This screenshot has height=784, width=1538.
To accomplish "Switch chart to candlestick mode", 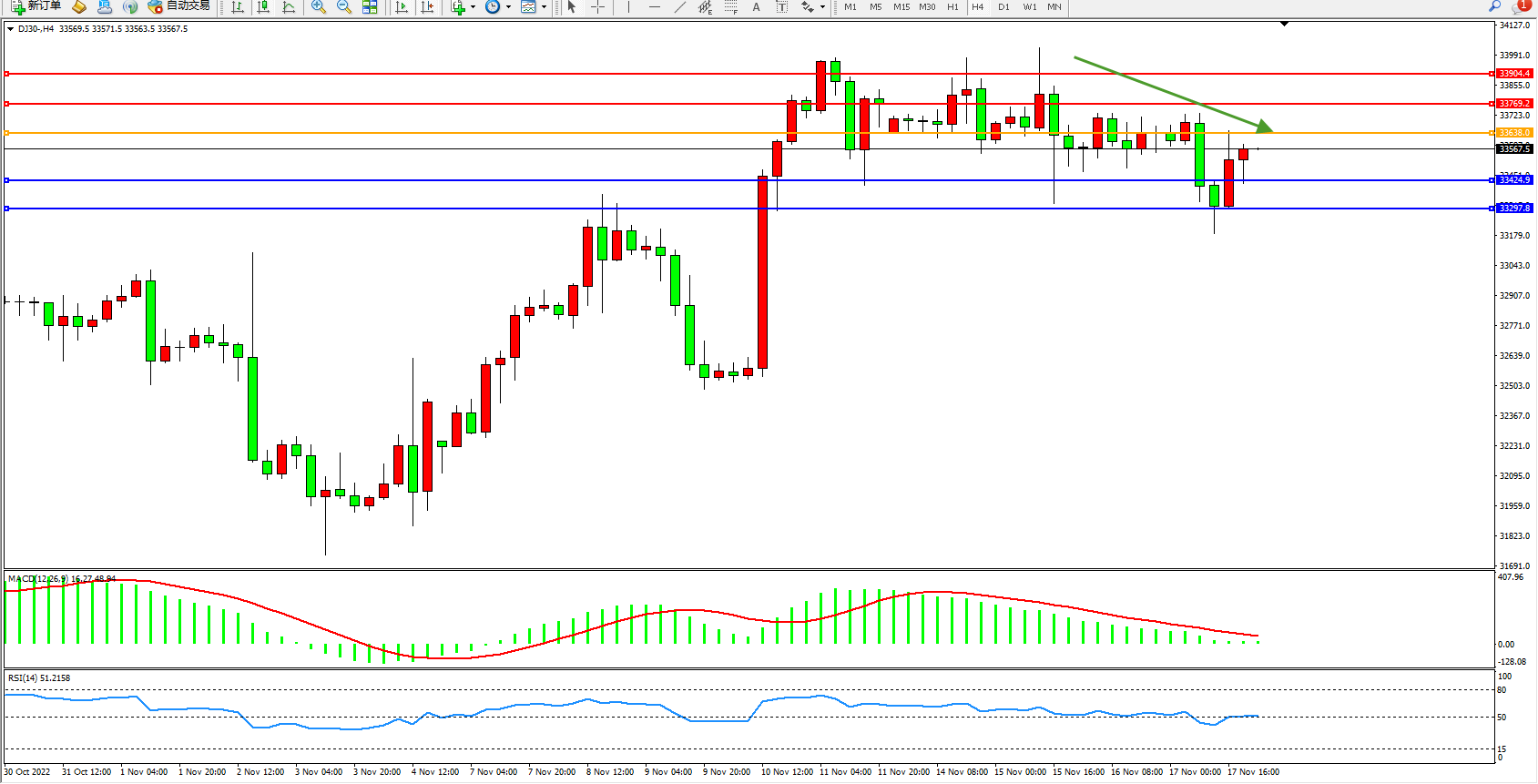I will 263,7.
